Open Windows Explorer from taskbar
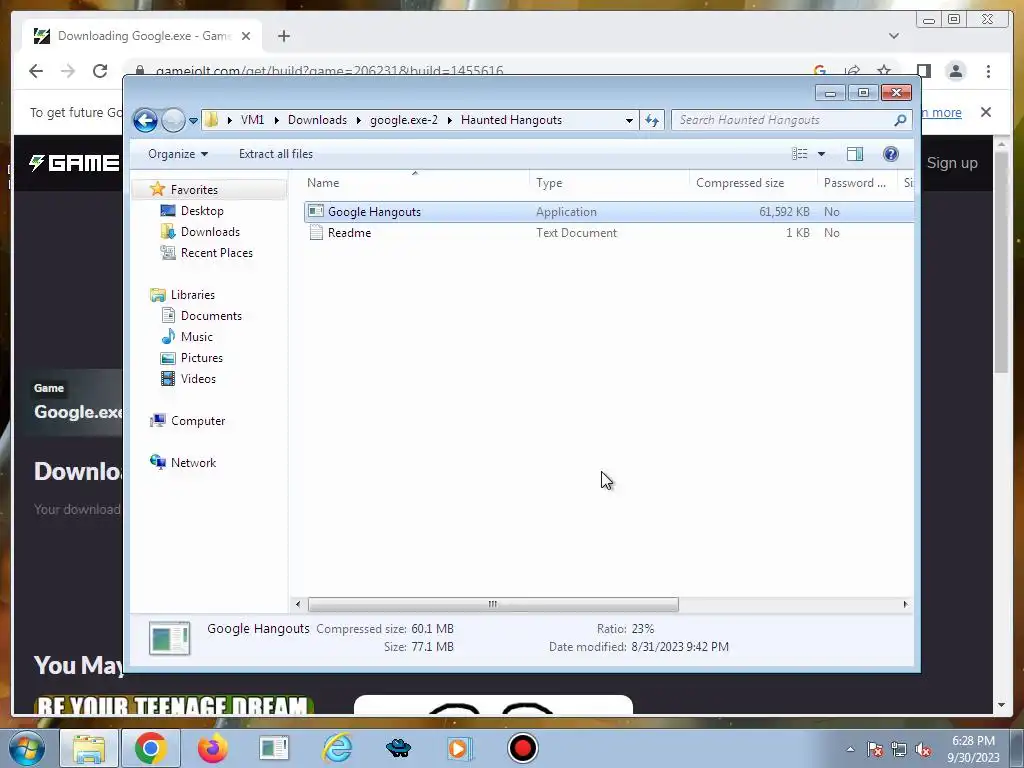 pyautogui.click(x=89, y=748)
